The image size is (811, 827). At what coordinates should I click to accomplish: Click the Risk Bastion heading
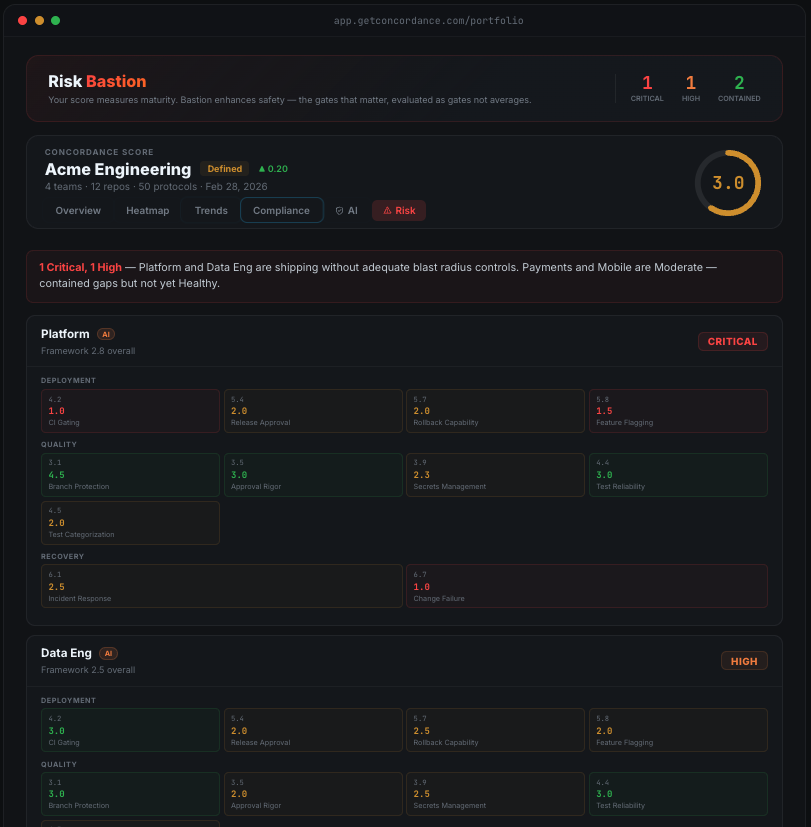tap(97, 81)
